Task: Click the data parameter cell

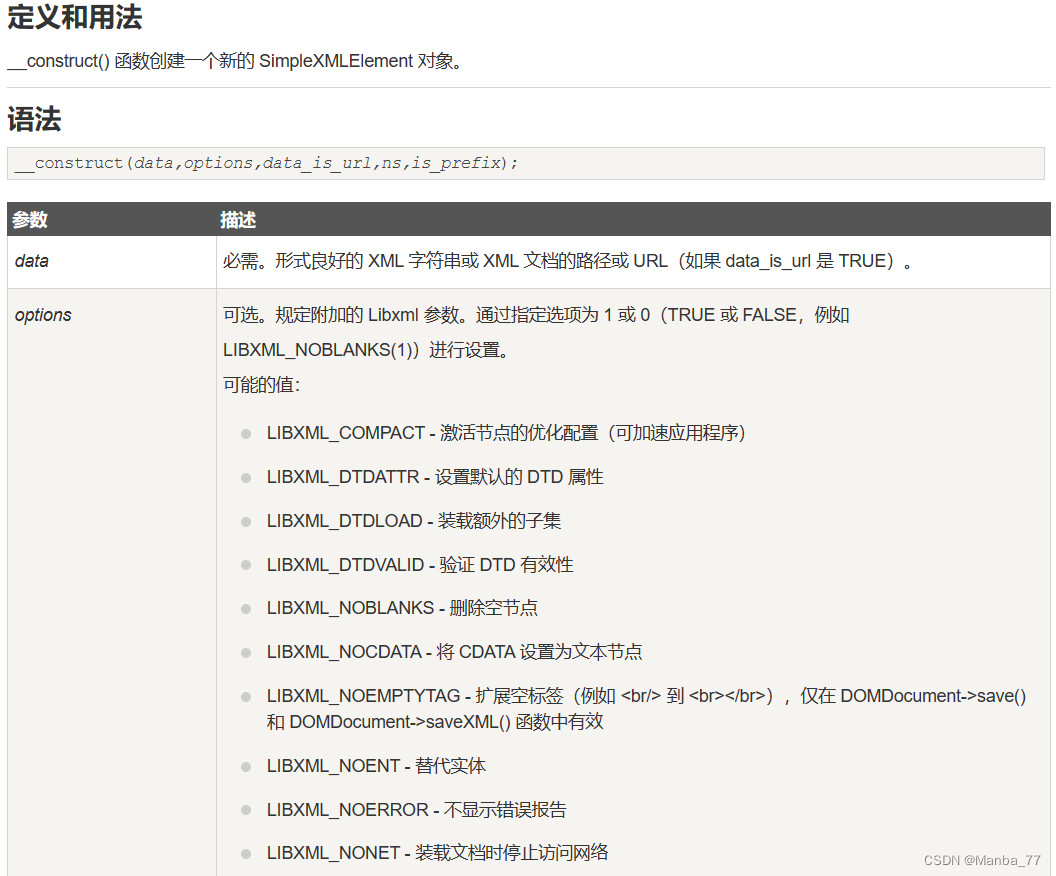Action: click(112, 261)
